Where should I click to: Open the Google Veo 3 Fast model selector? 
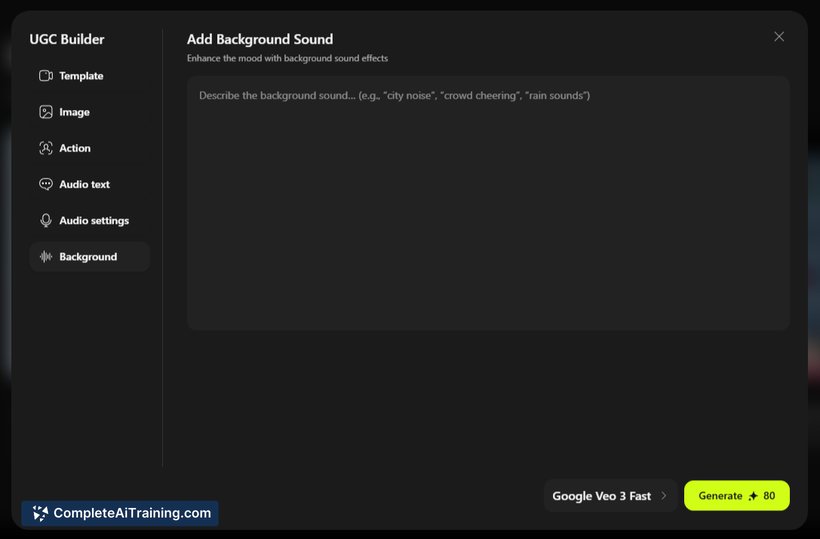610,496
